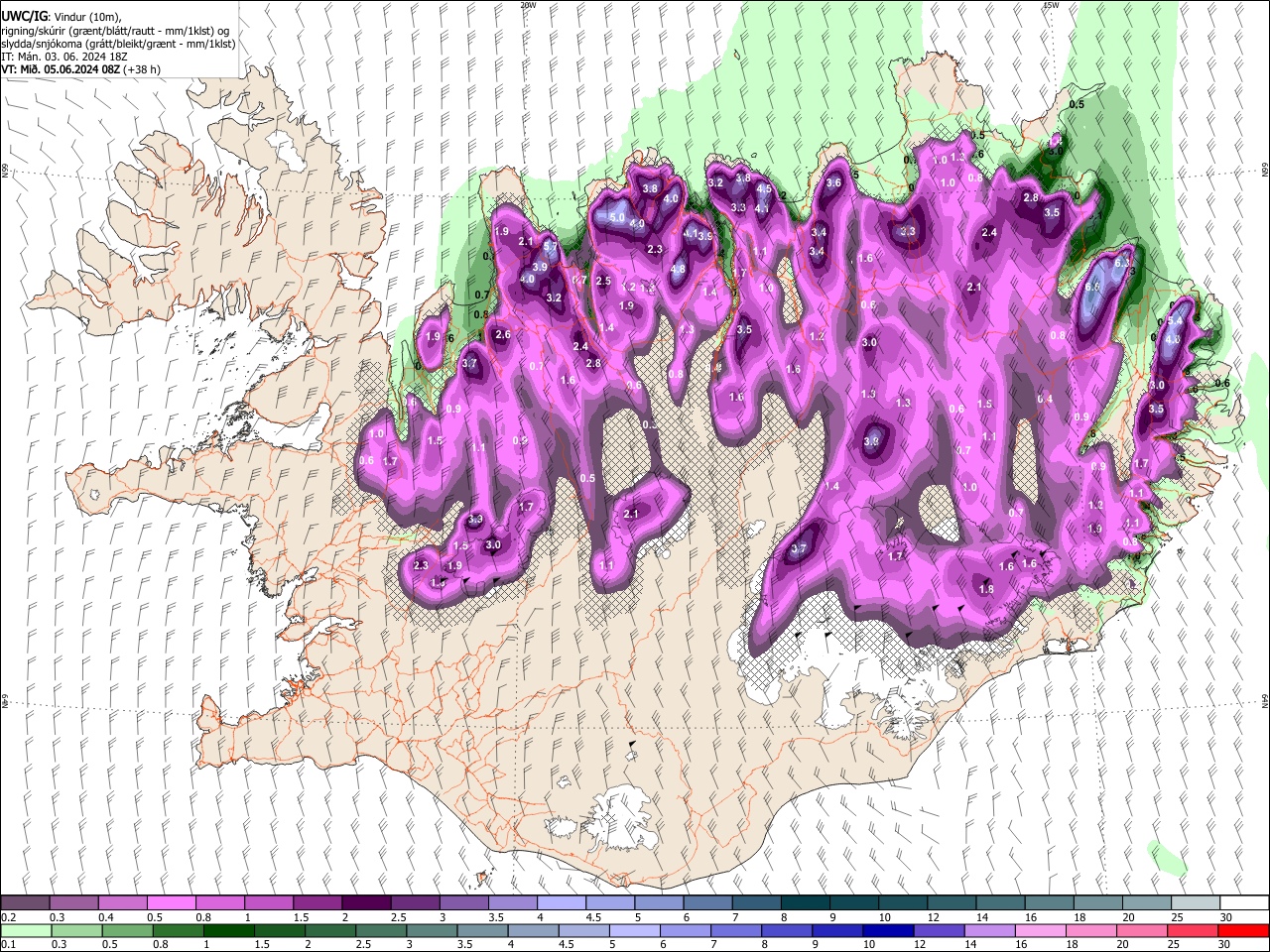Click the valid time 'VT: Mið. 05.06.2024 08Z'
Viewport: 1270px width, 952px height.
point(60,69)
